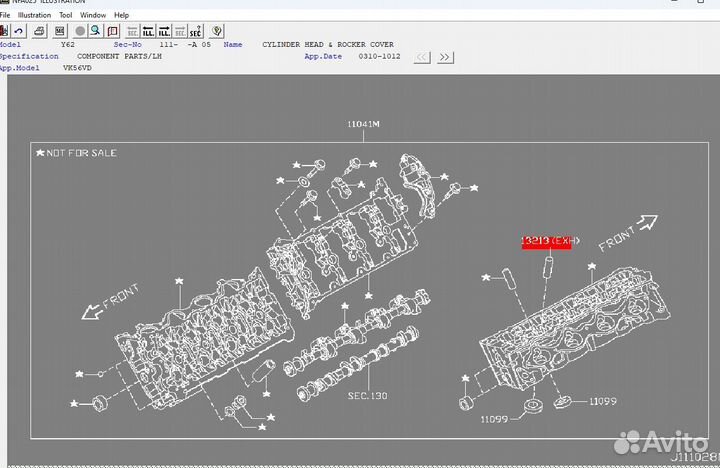Click the Y62 model value

coord(68,45)
